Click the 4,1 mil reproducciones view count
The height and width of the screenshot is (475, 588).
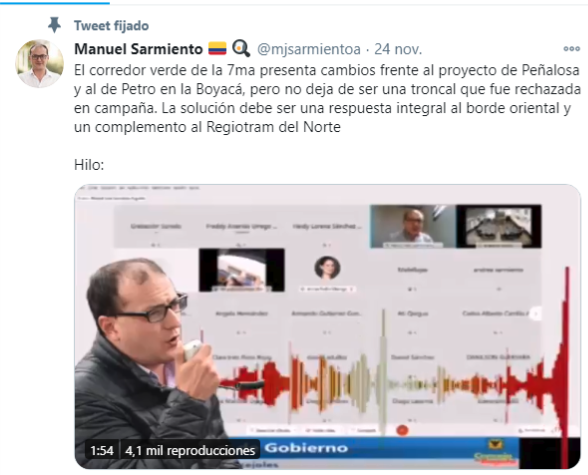[190, 450]
